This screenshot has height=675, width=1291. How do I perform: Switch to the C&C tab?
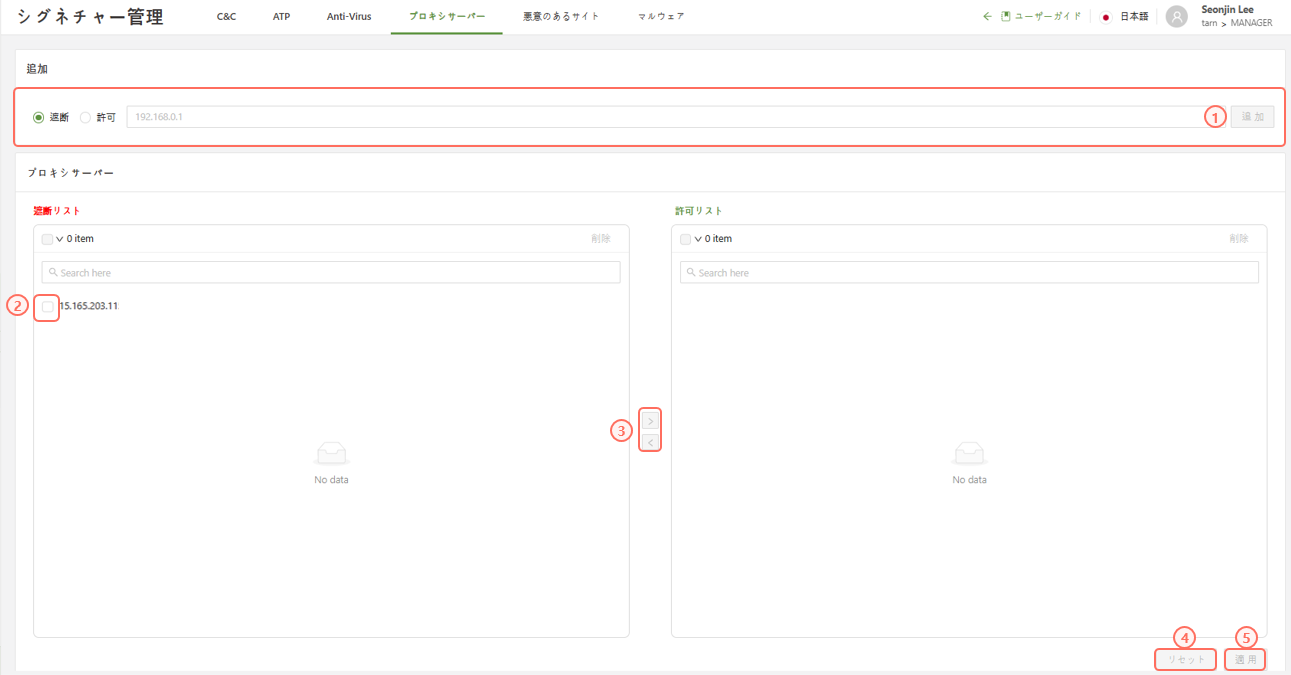pyautogui.click(x=226, y=17)
